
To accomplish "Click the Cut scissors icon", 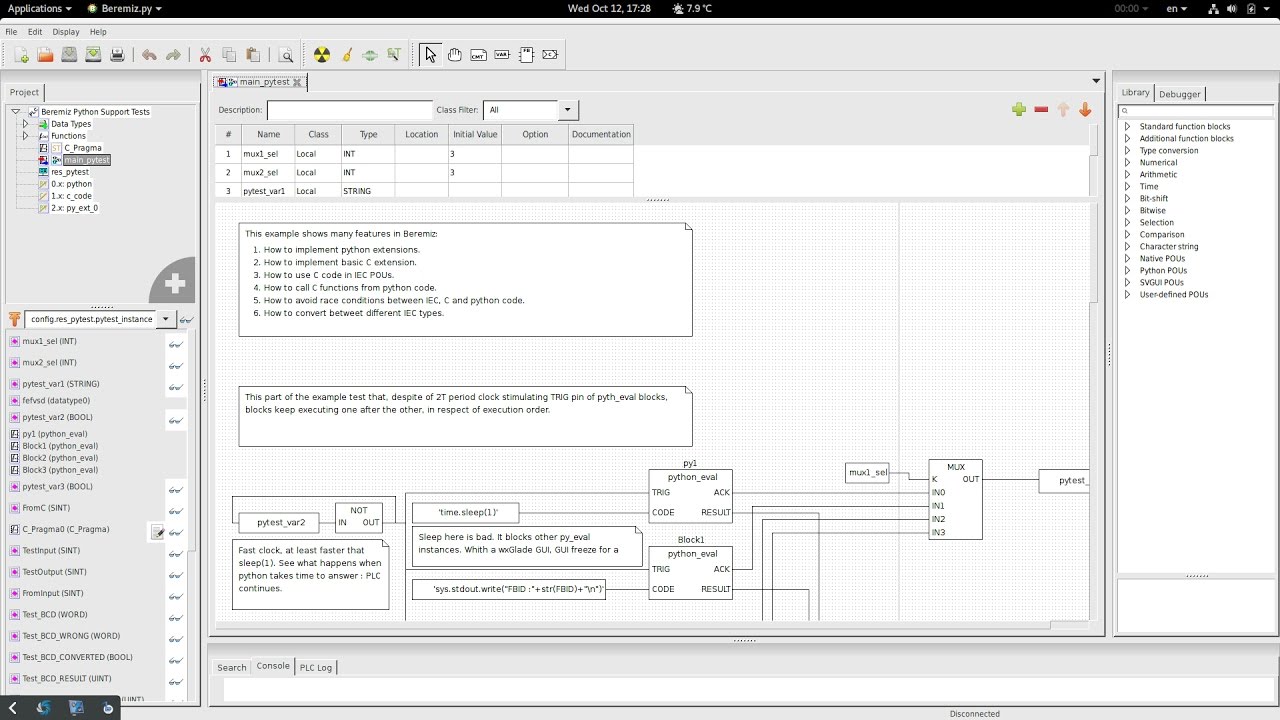I will [205, 55].
